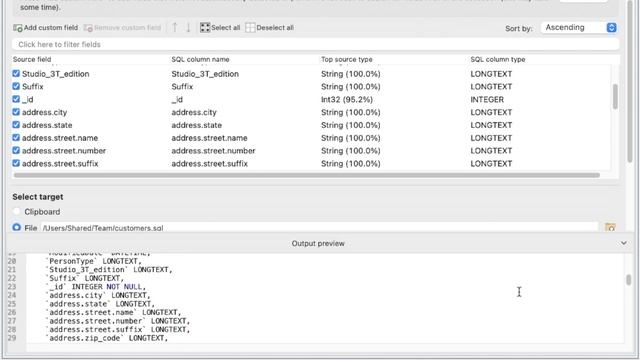
Task: Click the Top source type header
Action: pyautogui.click(x=347, y=59)
